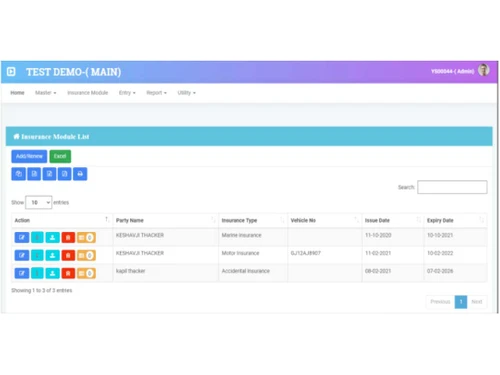The width and height of the screenshot is (500, 375).
Task: Select expiry date 10-10-2021
Action: (440, 235)
